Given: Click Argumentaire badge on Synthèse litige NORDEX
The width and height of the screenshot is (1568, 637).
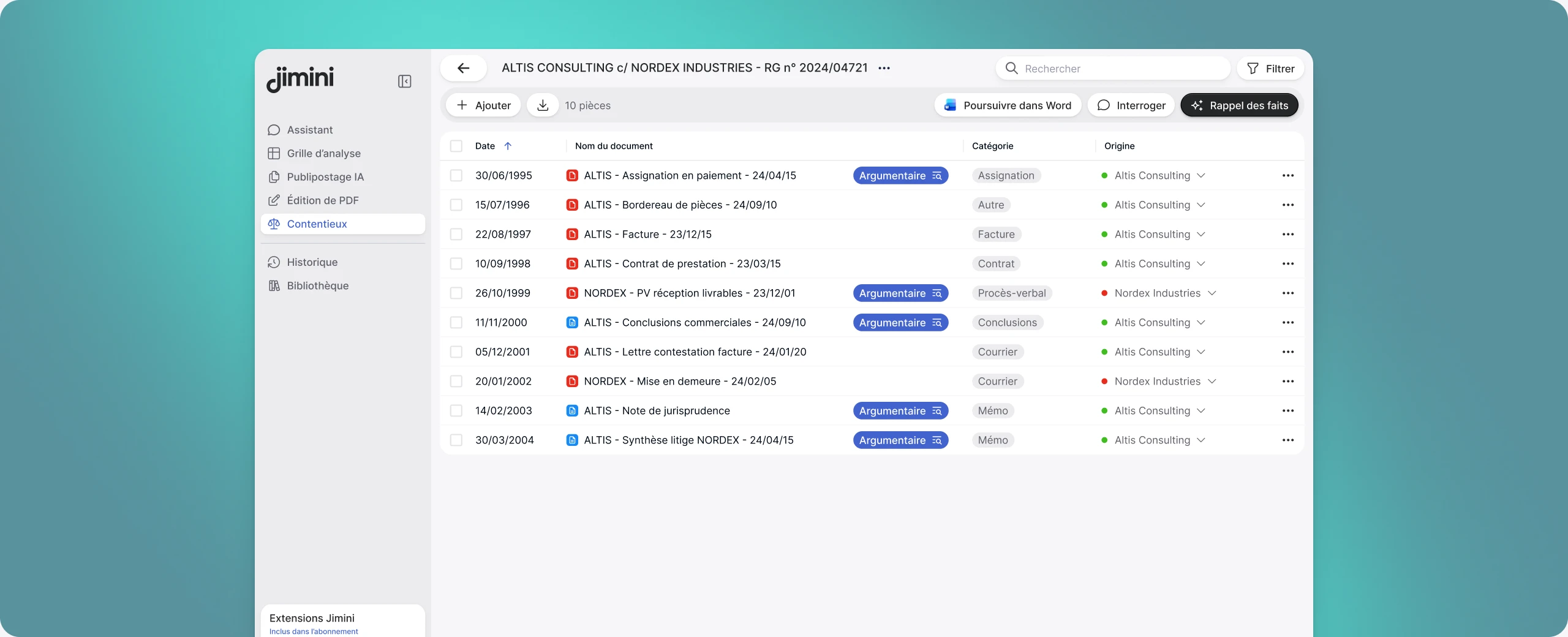Looking at the screenshot, I should [x=900, y=440].
